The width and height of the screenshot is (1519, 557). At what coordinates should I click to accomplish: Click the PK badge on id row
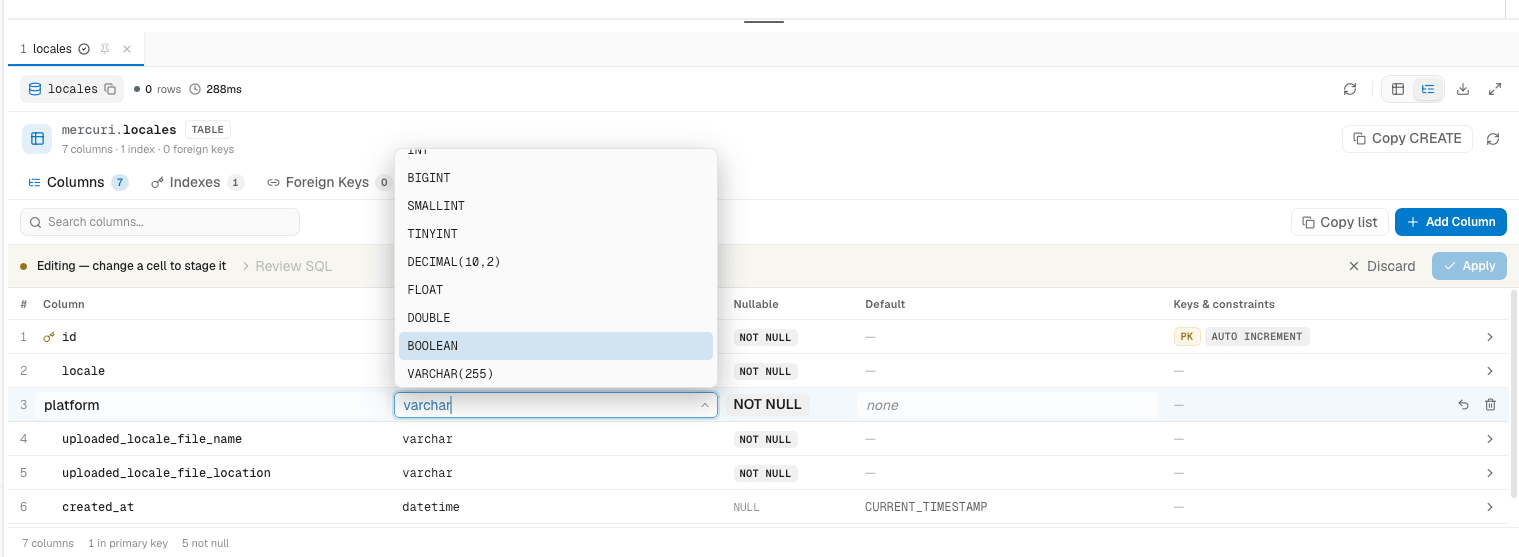point(1186,337)
